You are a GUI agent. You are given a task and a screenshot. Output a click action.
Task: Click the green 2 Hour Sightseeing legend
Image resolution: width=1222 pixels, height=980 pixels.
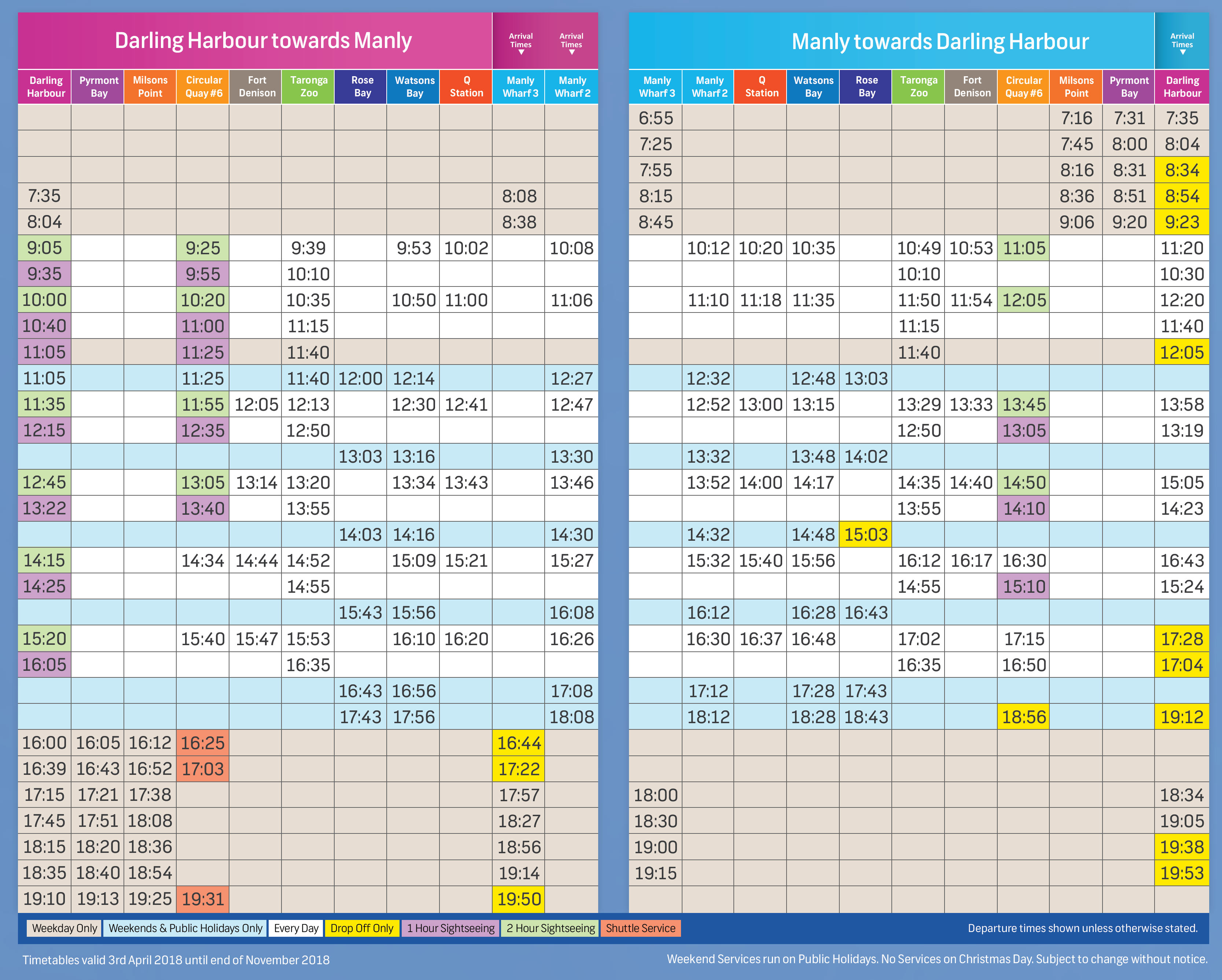click(x=550, y=928)
